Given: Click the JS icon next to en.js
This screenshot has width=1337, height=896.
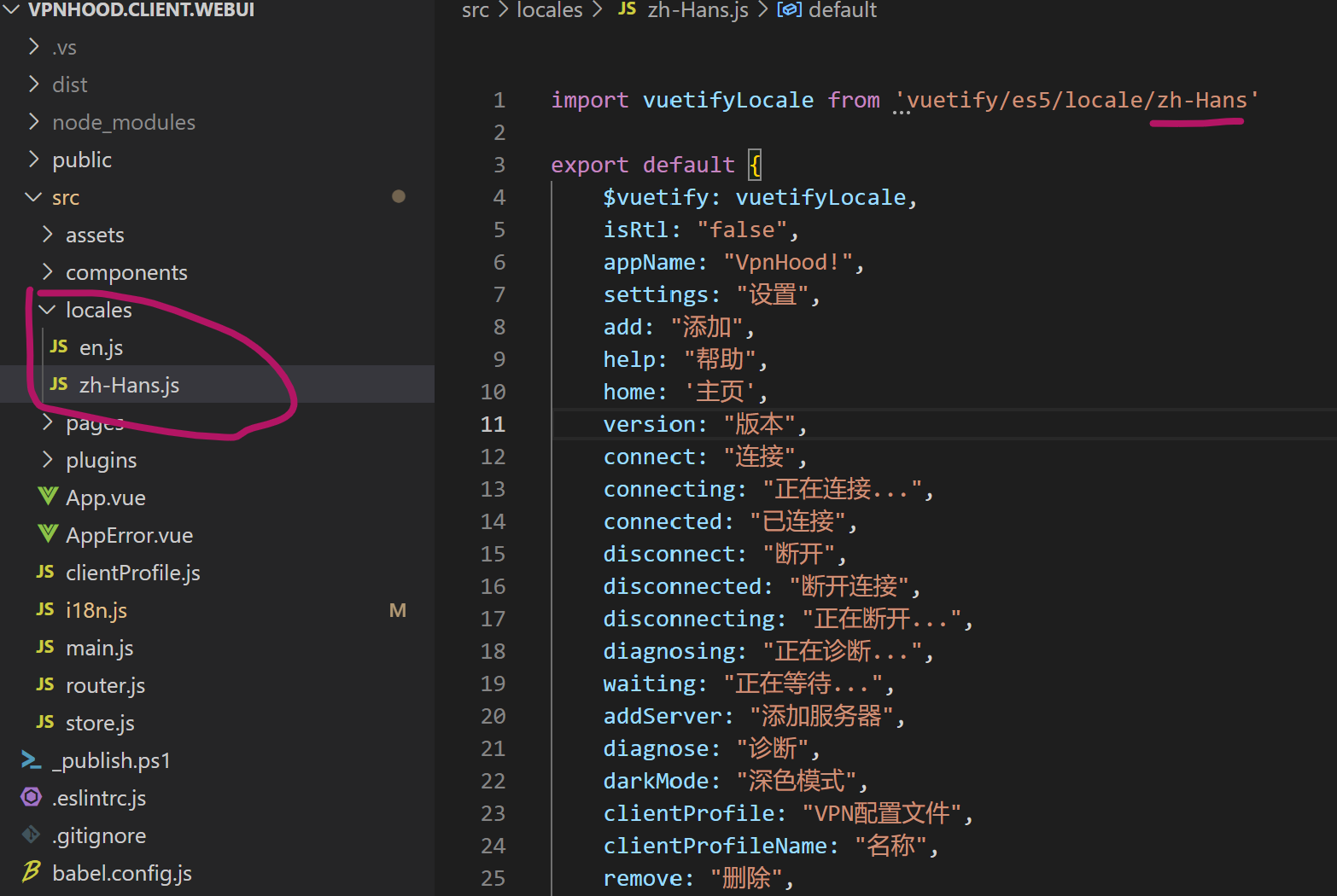Looking at the screenshot, I should click(58, 346).
